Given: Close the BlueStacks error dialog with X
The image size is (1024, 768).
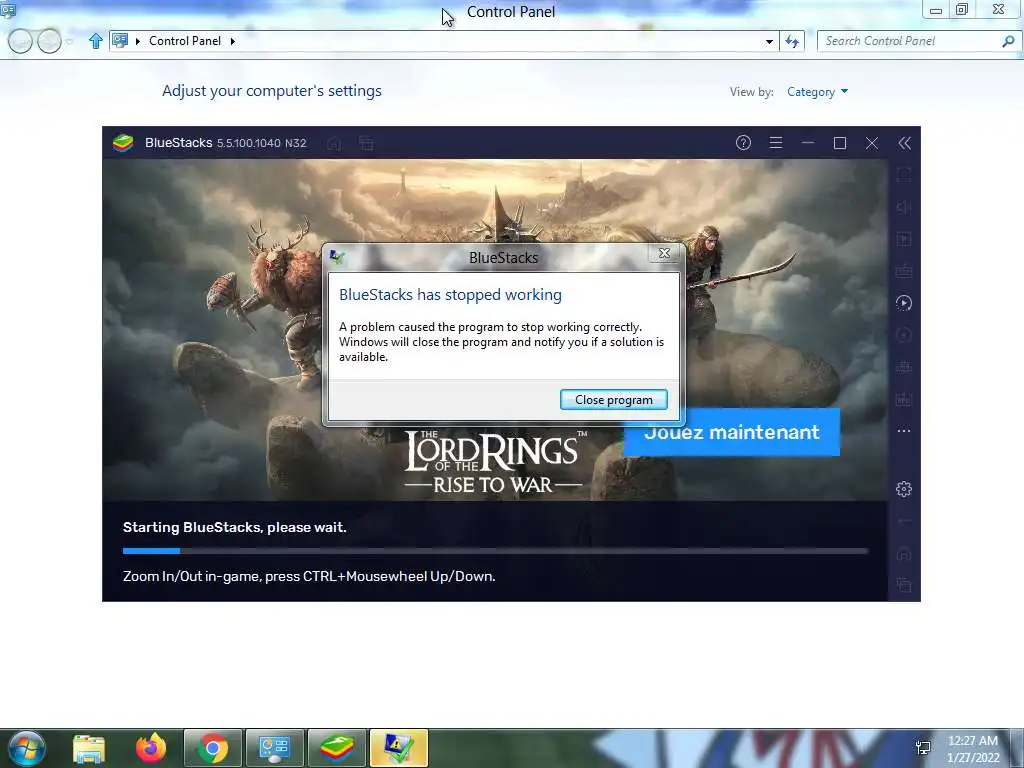Looking at the screenshot, I should pos(664,253).
